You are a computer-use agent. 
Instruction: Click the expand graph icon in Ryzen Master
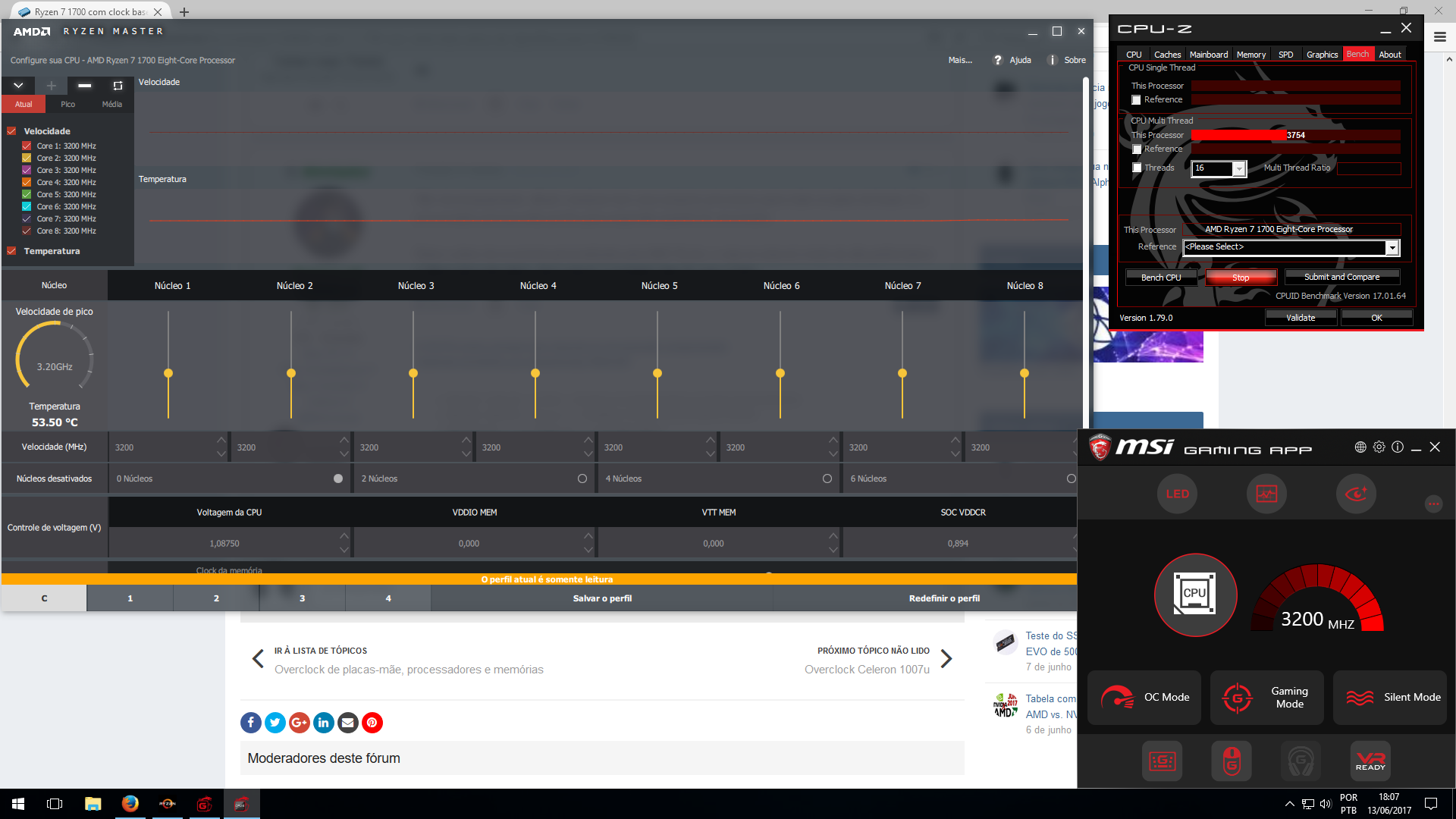(118, 86)
